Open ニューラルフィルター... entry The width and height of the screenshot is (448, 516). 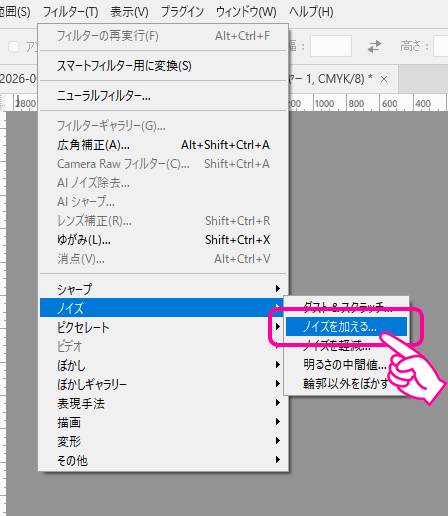pos(163,96)
